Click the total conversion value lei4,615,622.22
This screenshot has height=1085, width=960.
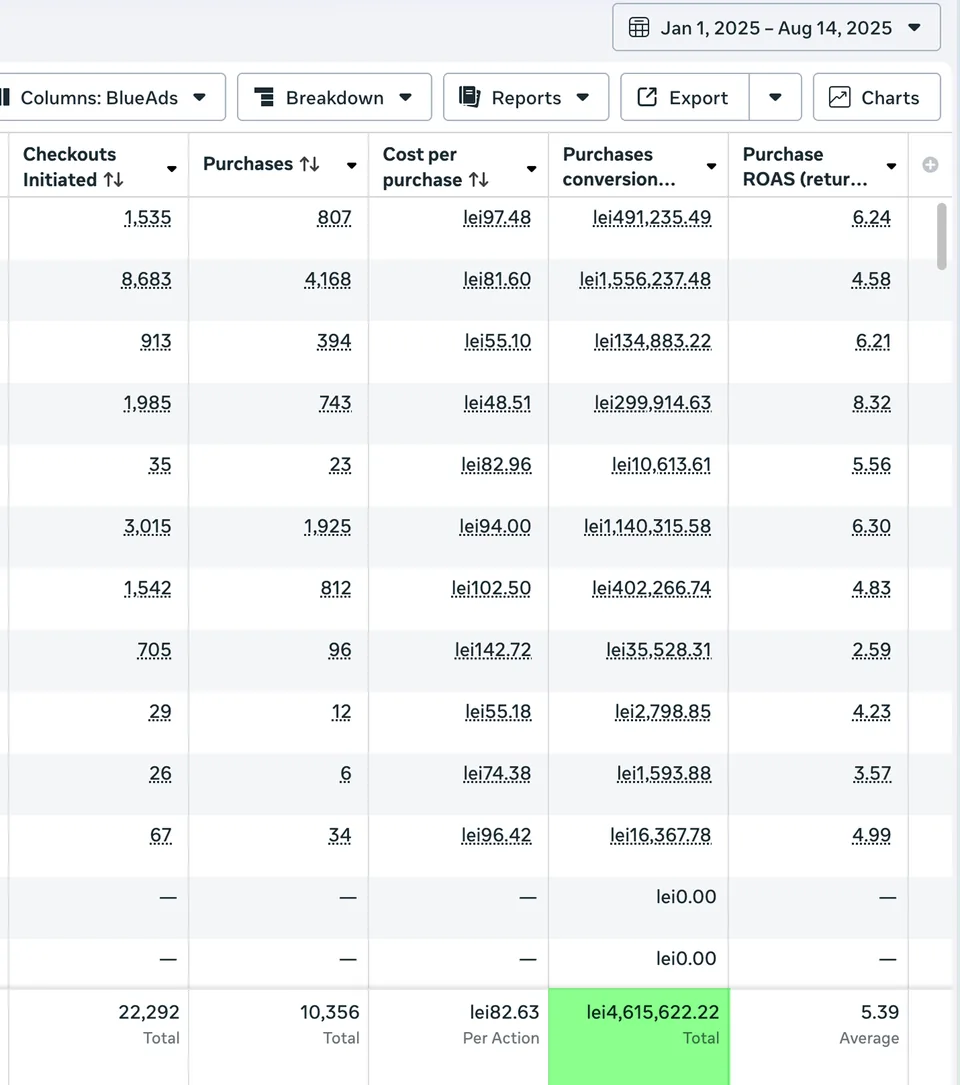653,1012
